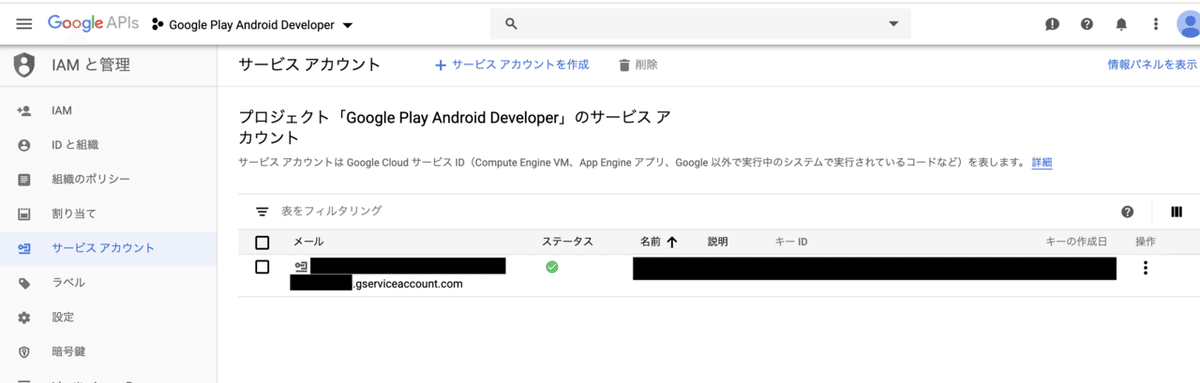The height and width of the screenshot is (383, 1200).
Task: Open the notifications bell
Action: 1122,24
